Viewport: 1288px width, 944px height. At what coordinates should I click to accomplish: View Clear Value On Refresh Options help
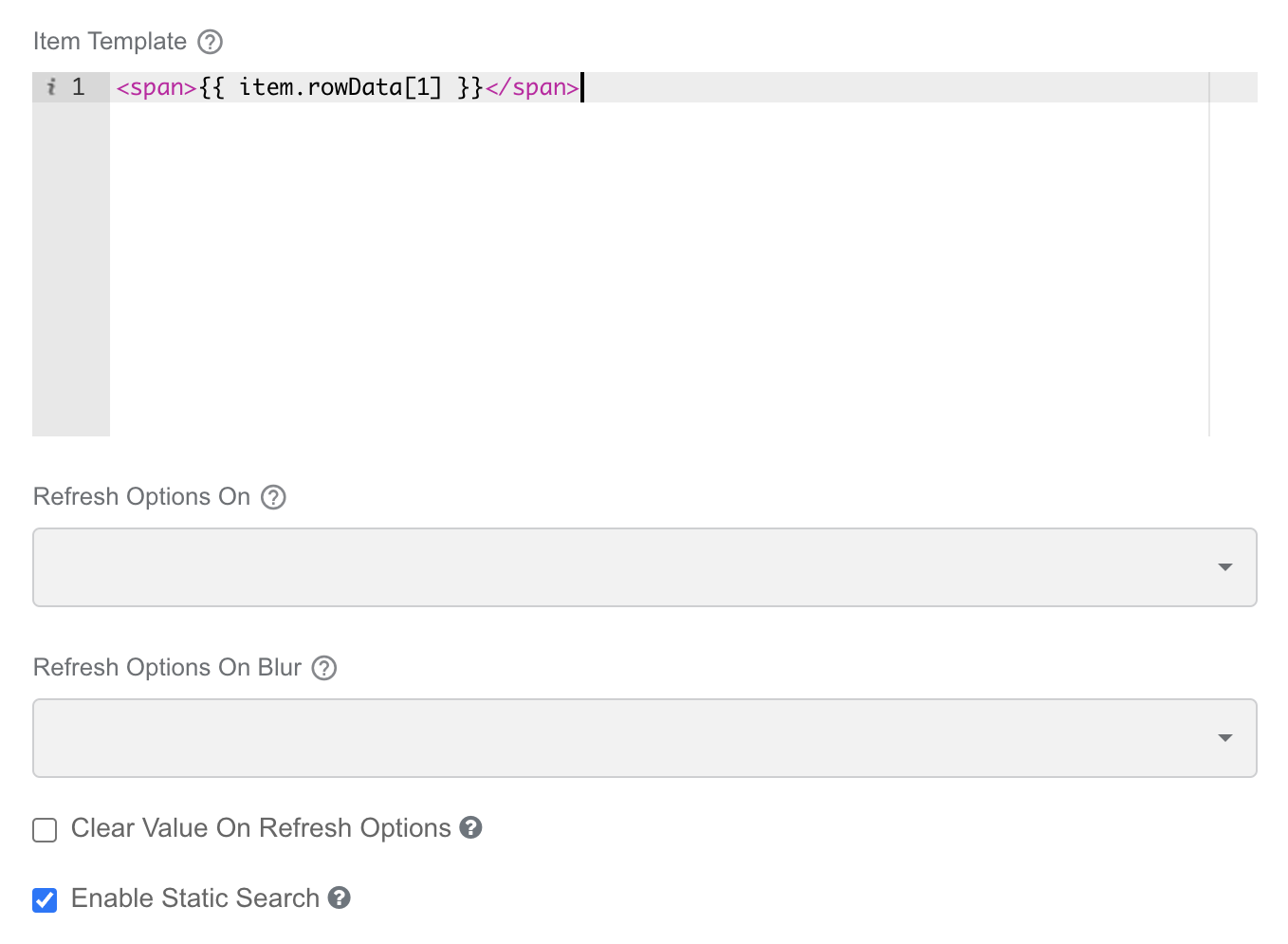(x=471, y=827)
